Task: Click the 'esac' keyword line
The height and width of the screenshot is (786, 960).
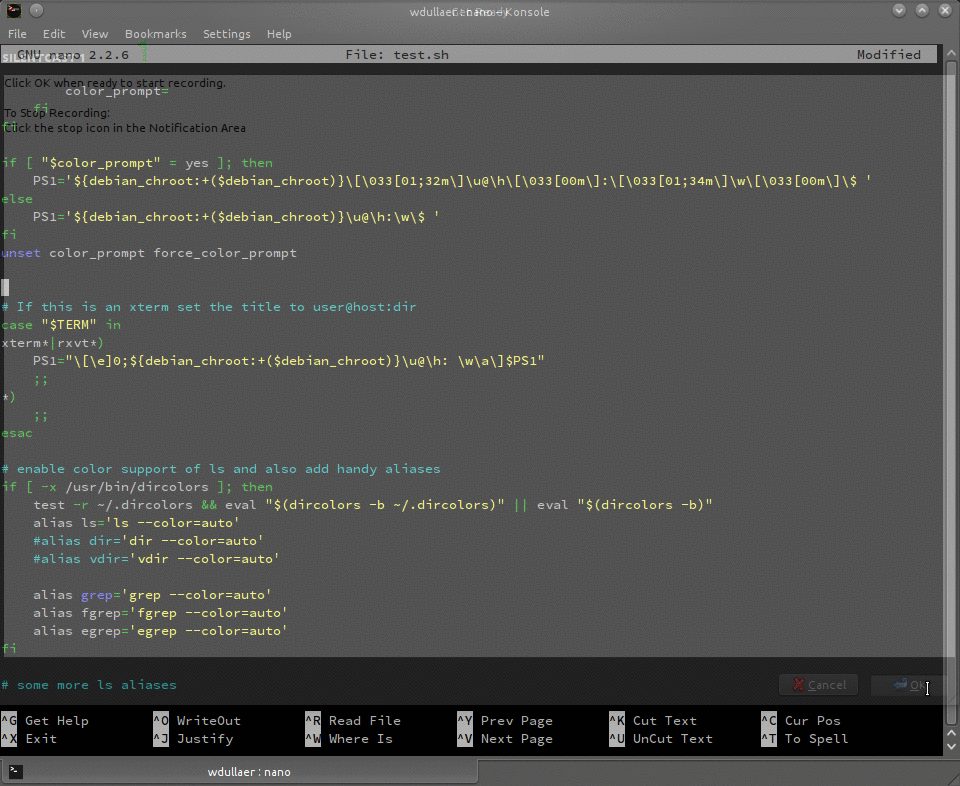Action: [17, 433]
